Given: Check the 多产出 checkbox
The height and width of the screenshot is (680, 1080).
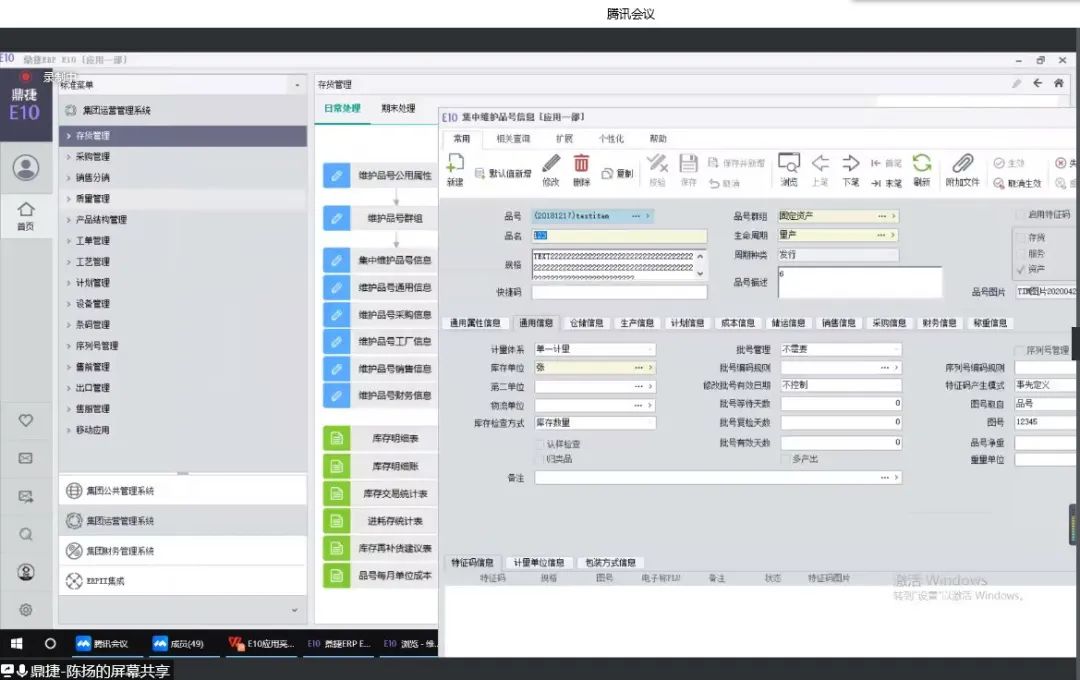Looking at the screenshot, I should (x=786, y=459).
